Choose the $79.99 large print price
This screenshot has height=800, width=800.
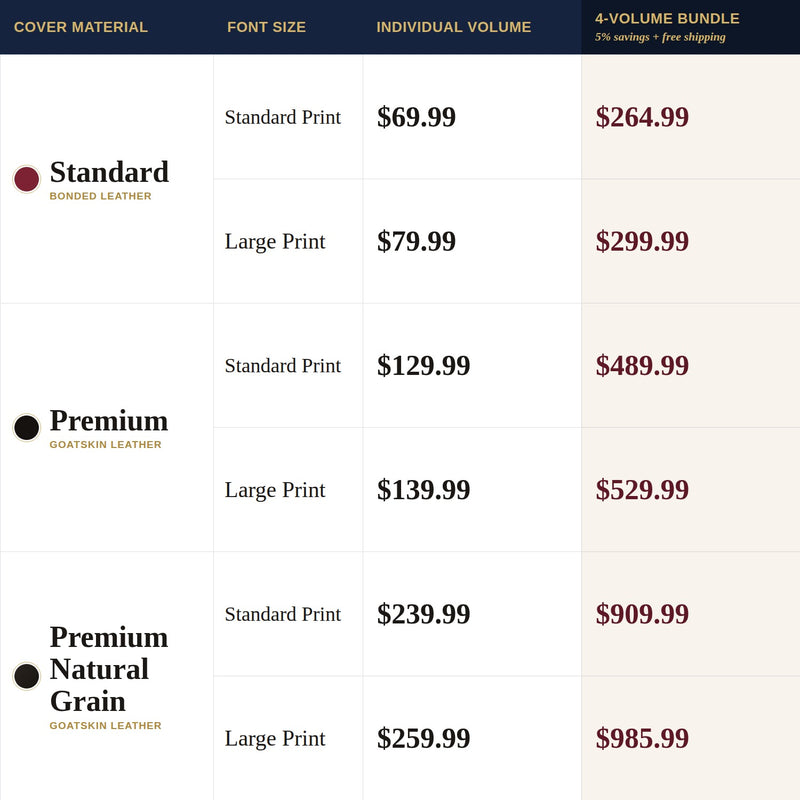416,241
